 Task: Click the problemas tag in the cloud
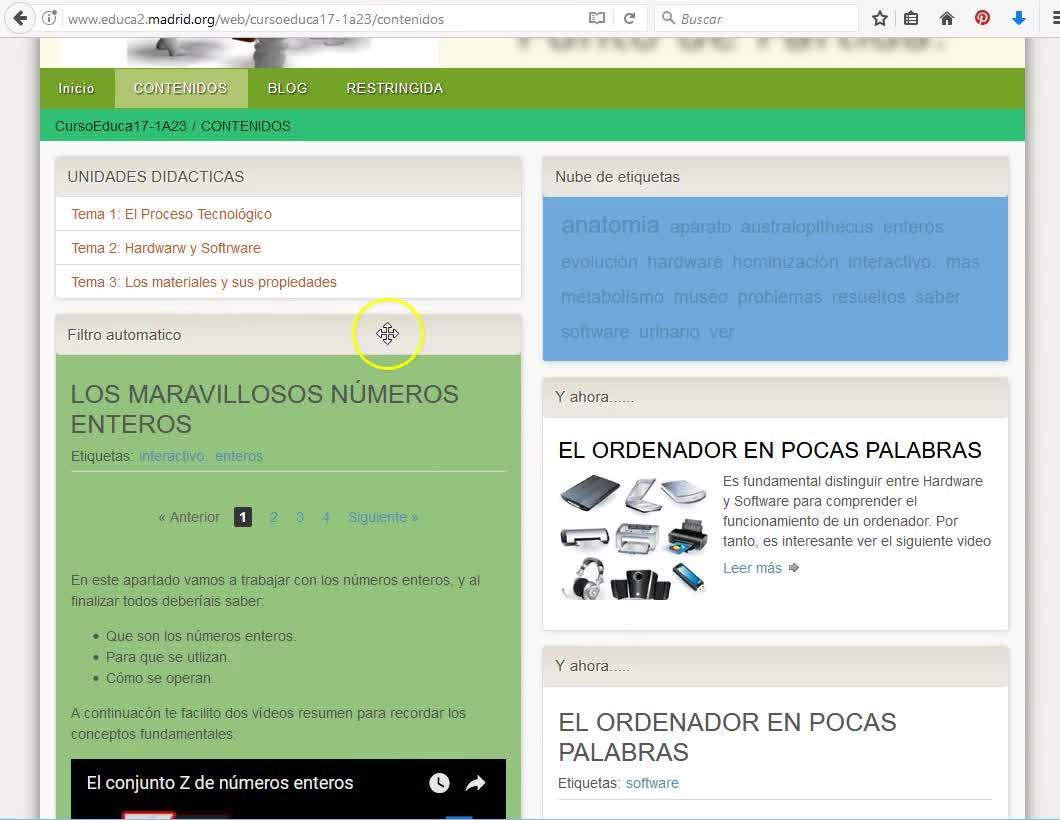point(779,297)
